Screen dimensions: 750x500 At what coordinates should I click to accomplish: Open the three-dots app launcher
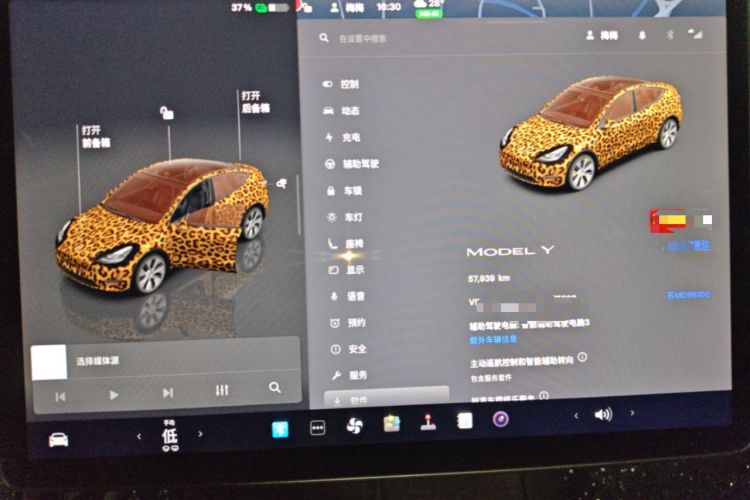(x=318, y=427)
